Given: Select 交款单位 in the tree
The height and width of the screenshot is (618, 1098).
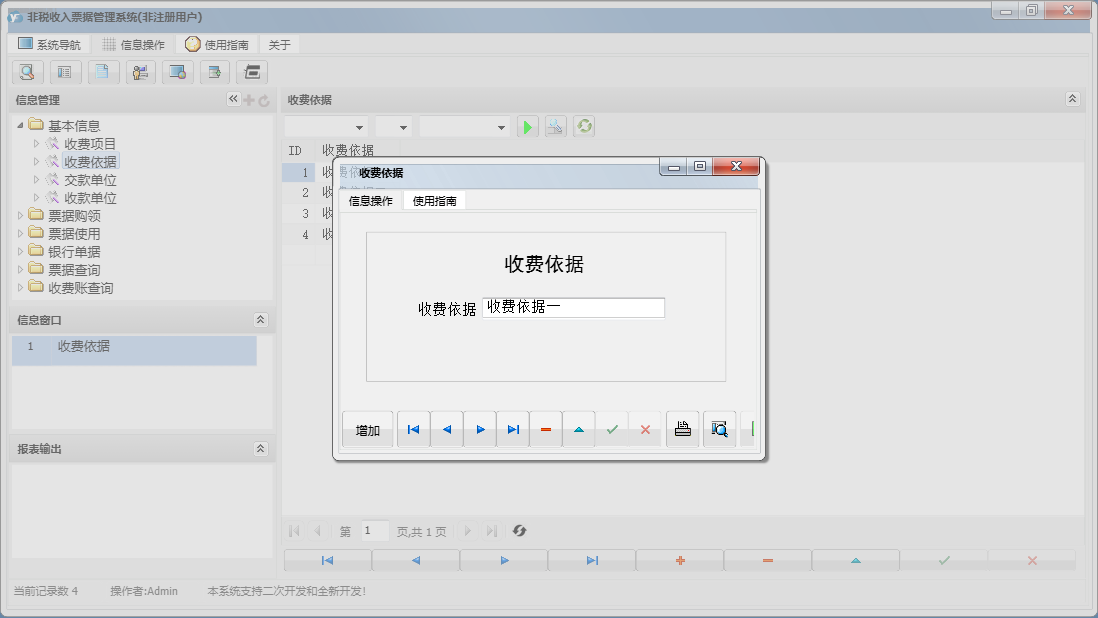Looking at the screenshot, I should point(90,180).
